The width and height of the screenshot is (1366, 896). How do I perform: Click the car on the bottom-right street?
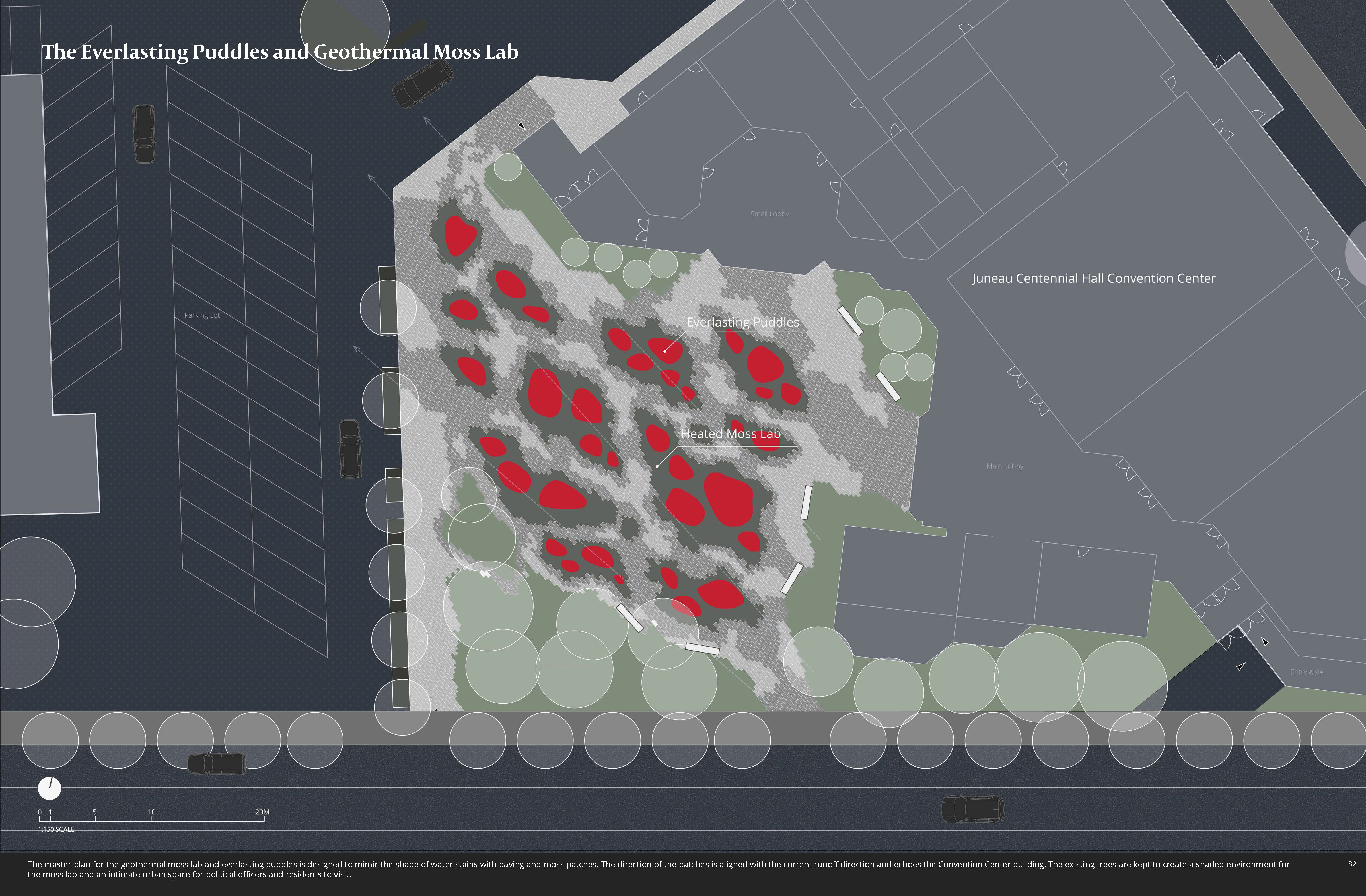pos(972,809)
